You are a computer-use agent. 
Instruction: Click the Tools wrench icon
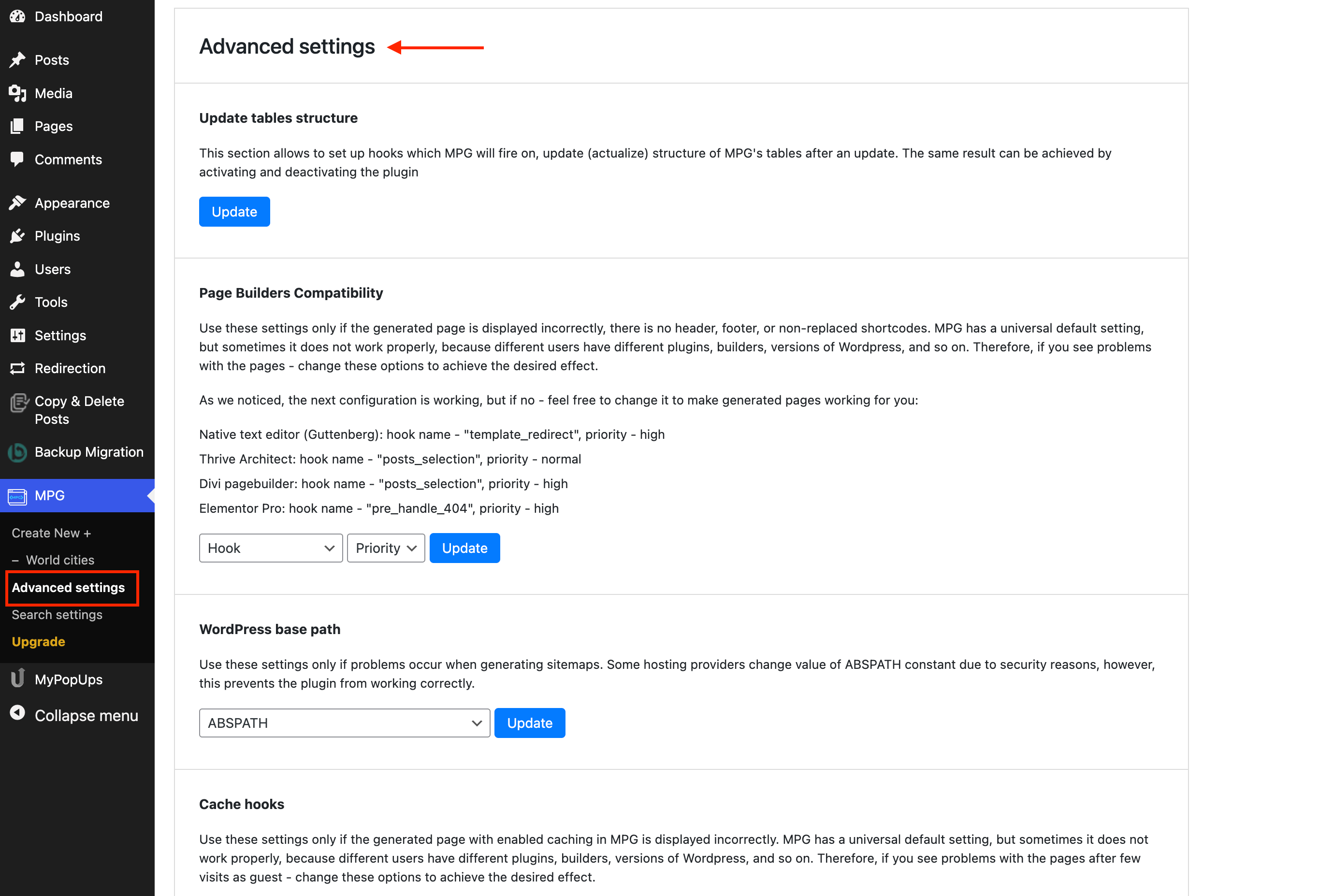click(18, 302)
